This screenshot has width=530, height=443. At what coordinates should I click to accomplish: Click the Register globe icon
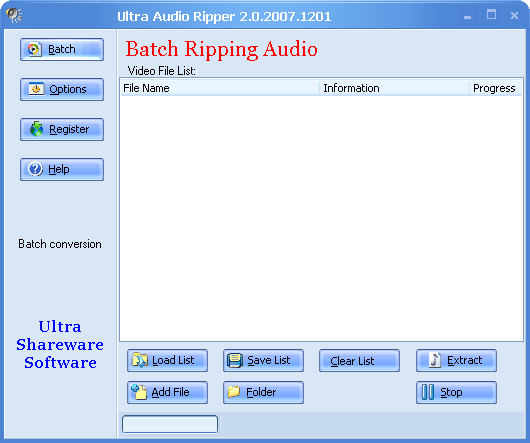tap(37, 129)
